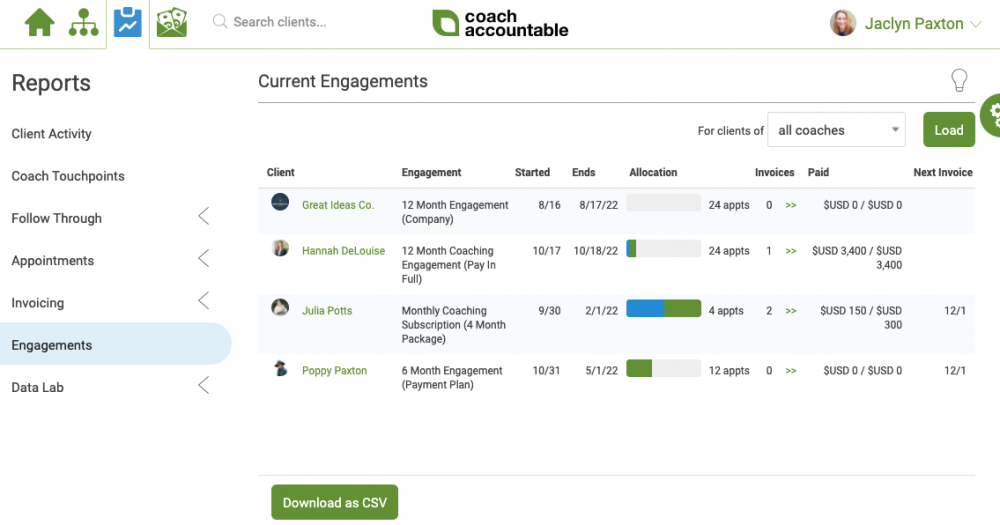Click the Client column header

(x=281, y=172)
